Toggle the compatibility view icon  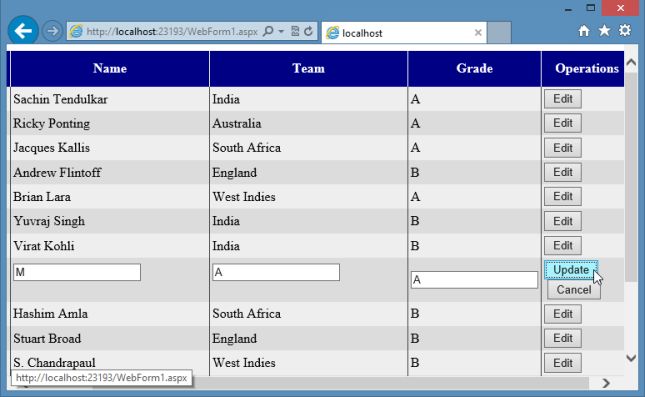[x=295, y=31]
